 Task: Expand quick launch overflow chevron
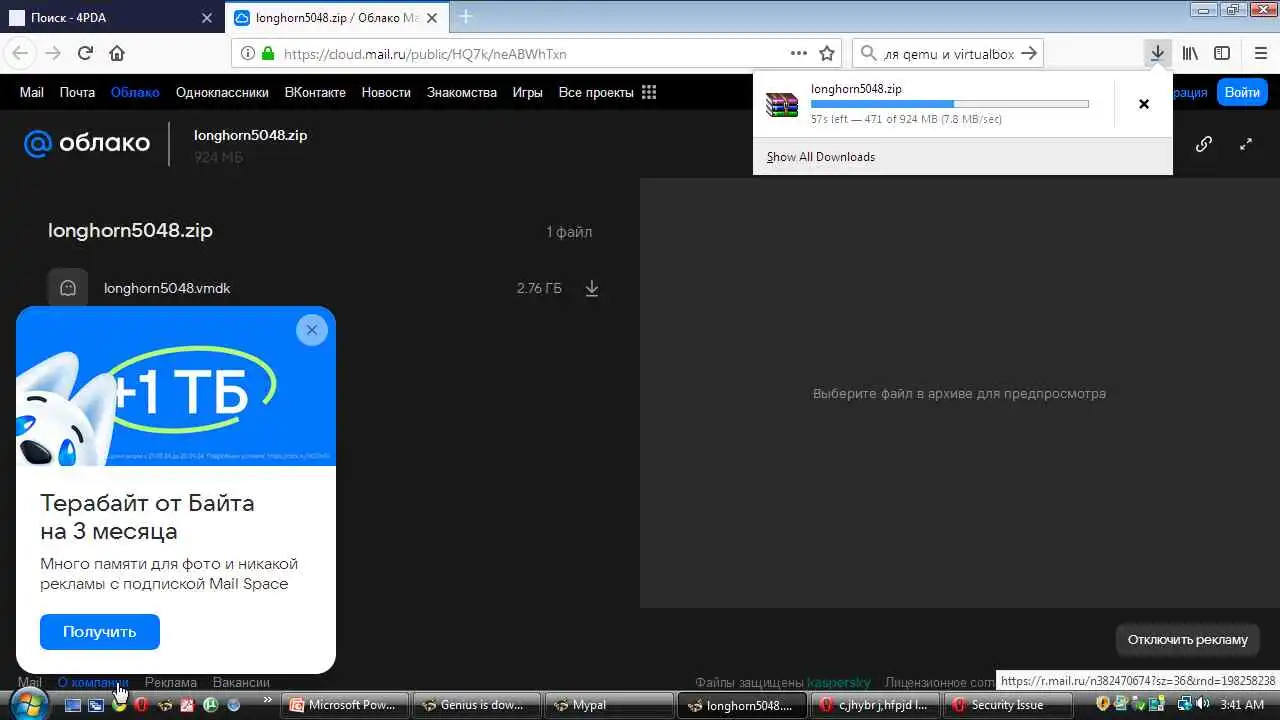pyautogui.click(x=268, y=700)
